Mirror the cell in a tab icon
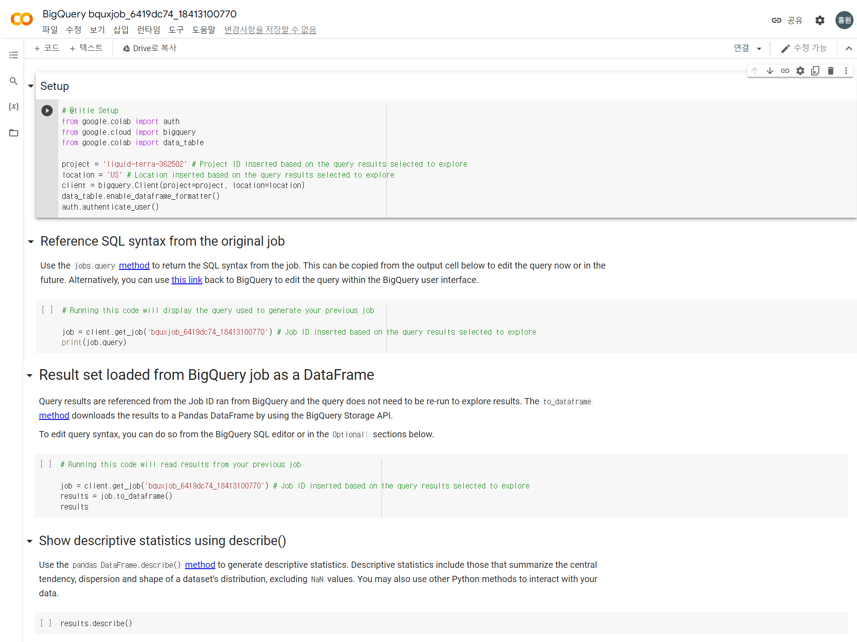Image resolution: width=857 pixels, height=642 pixels. coord(815,70)
